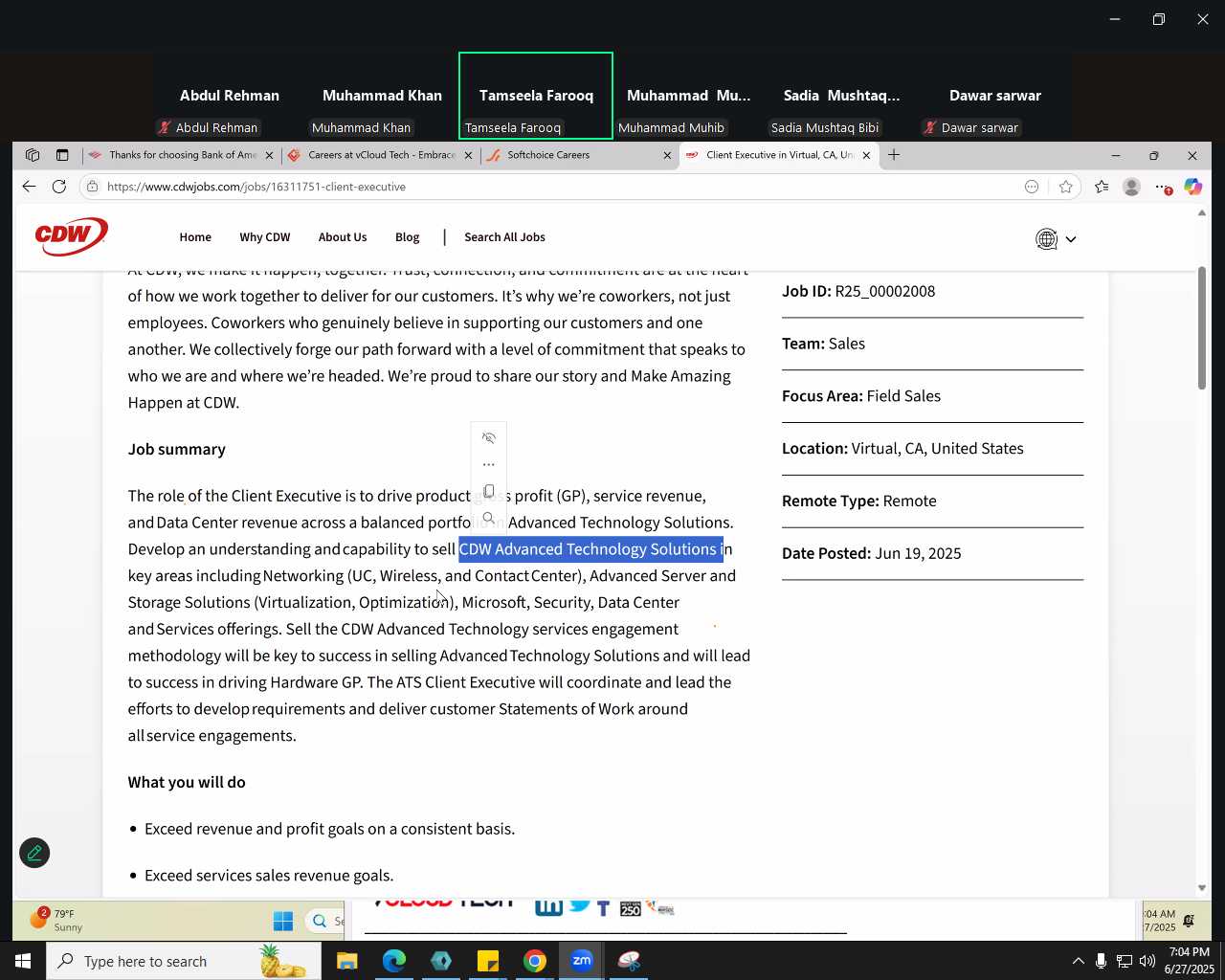The width and height of the screenshot is (1225, 980).
Task: Open the browser profile icon
Action: point(1131,187)
